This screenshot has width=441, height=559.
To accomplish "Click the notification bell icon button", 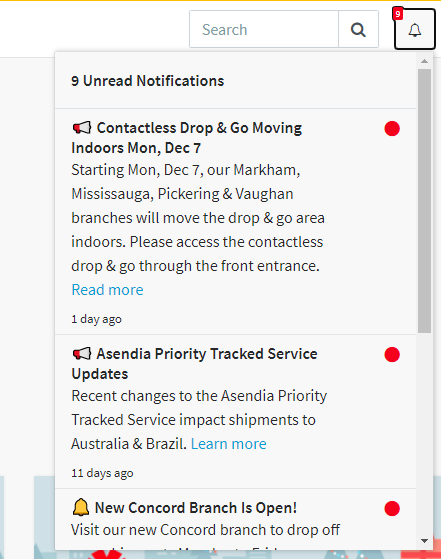I will tap(415, 29).
